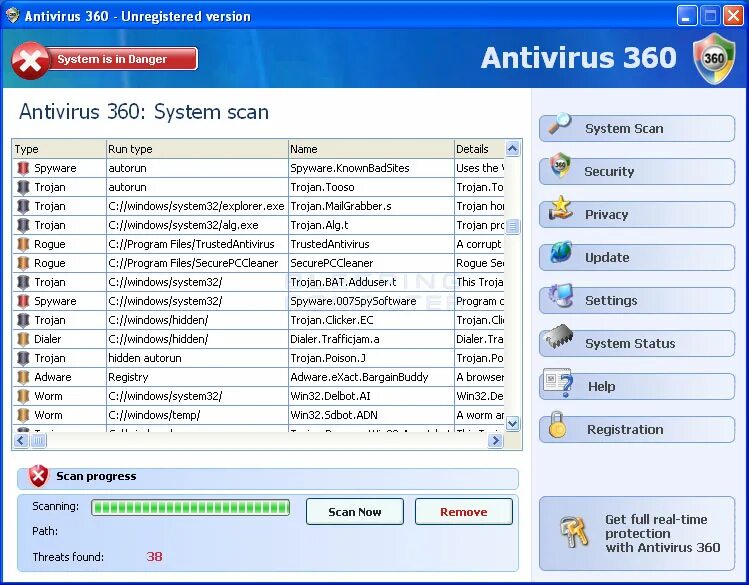Click Get full real-time protection banner
749x585 pixels.
point(637,533)
